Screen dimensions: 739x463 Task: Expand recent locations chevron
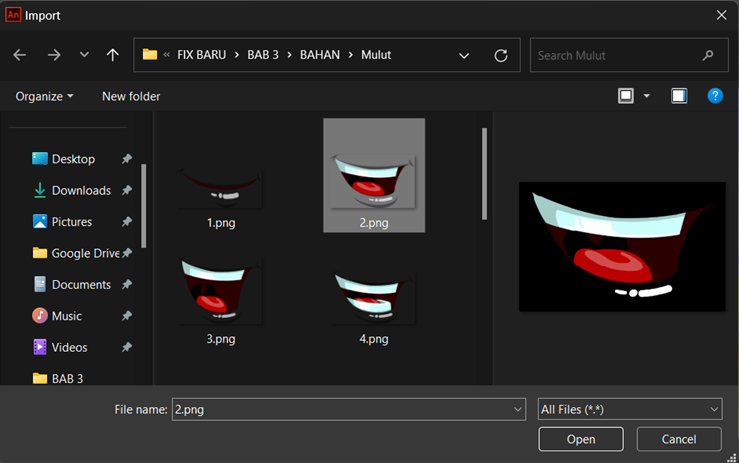pyautogui.click(x=84, y=55)
